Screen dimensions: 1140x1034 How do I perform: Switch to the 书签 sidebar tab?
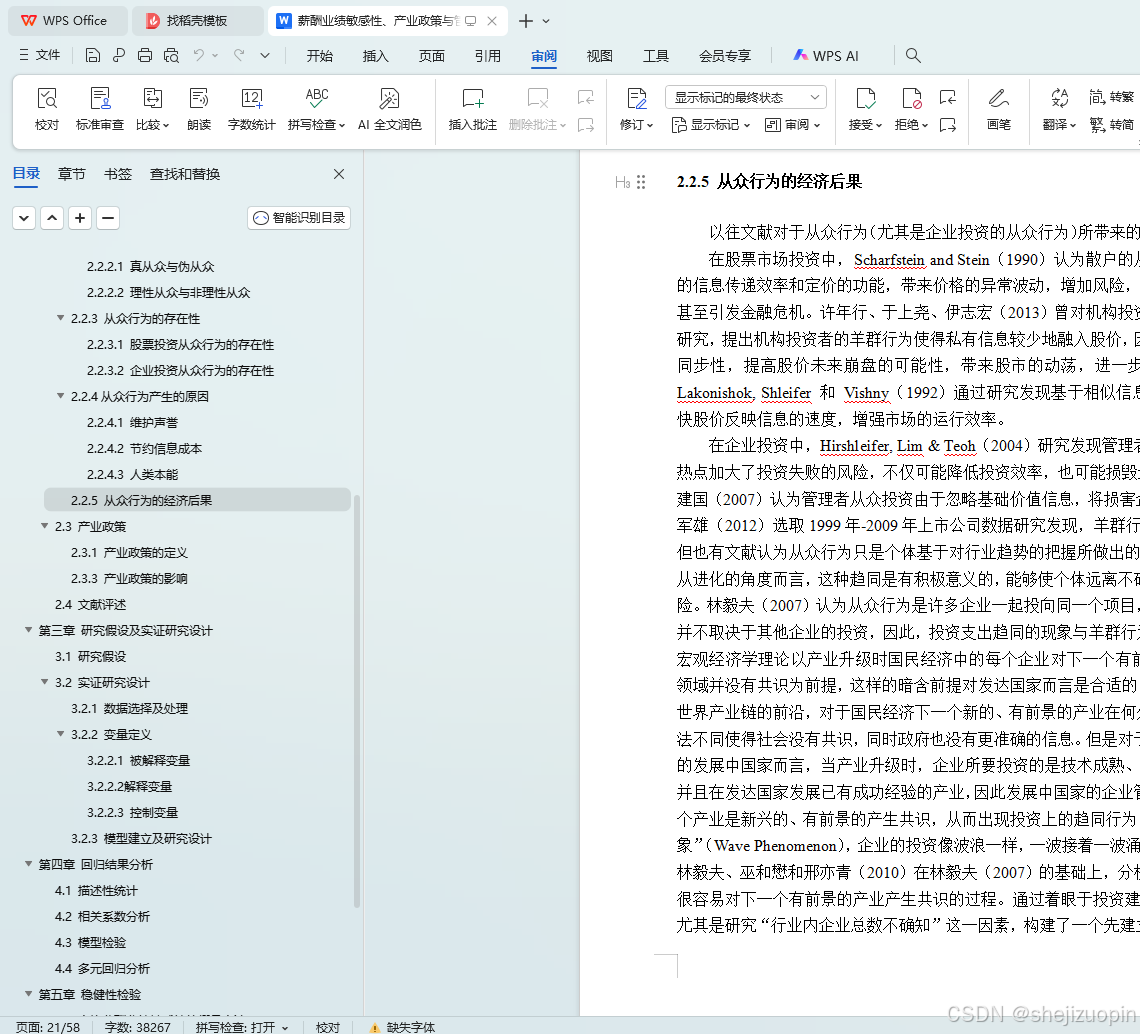pos(118,174)
